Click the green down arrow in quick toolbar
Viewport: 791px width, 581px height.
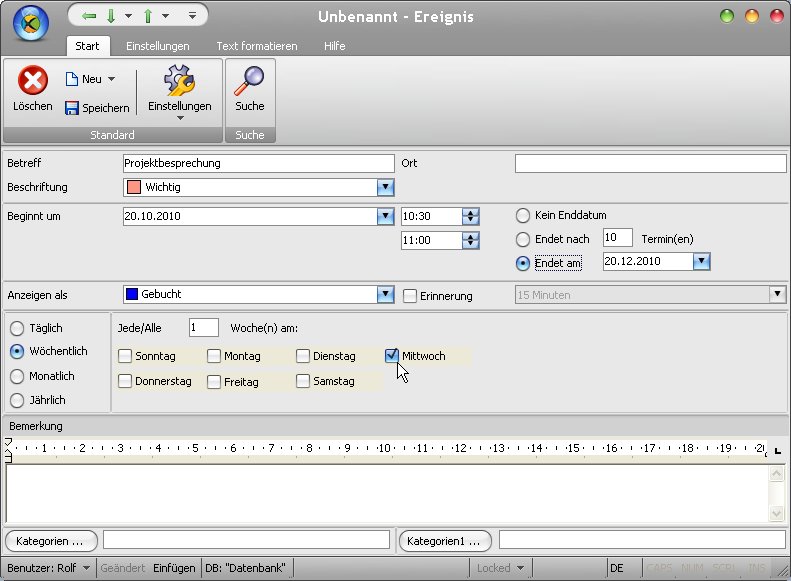(111, 16)
